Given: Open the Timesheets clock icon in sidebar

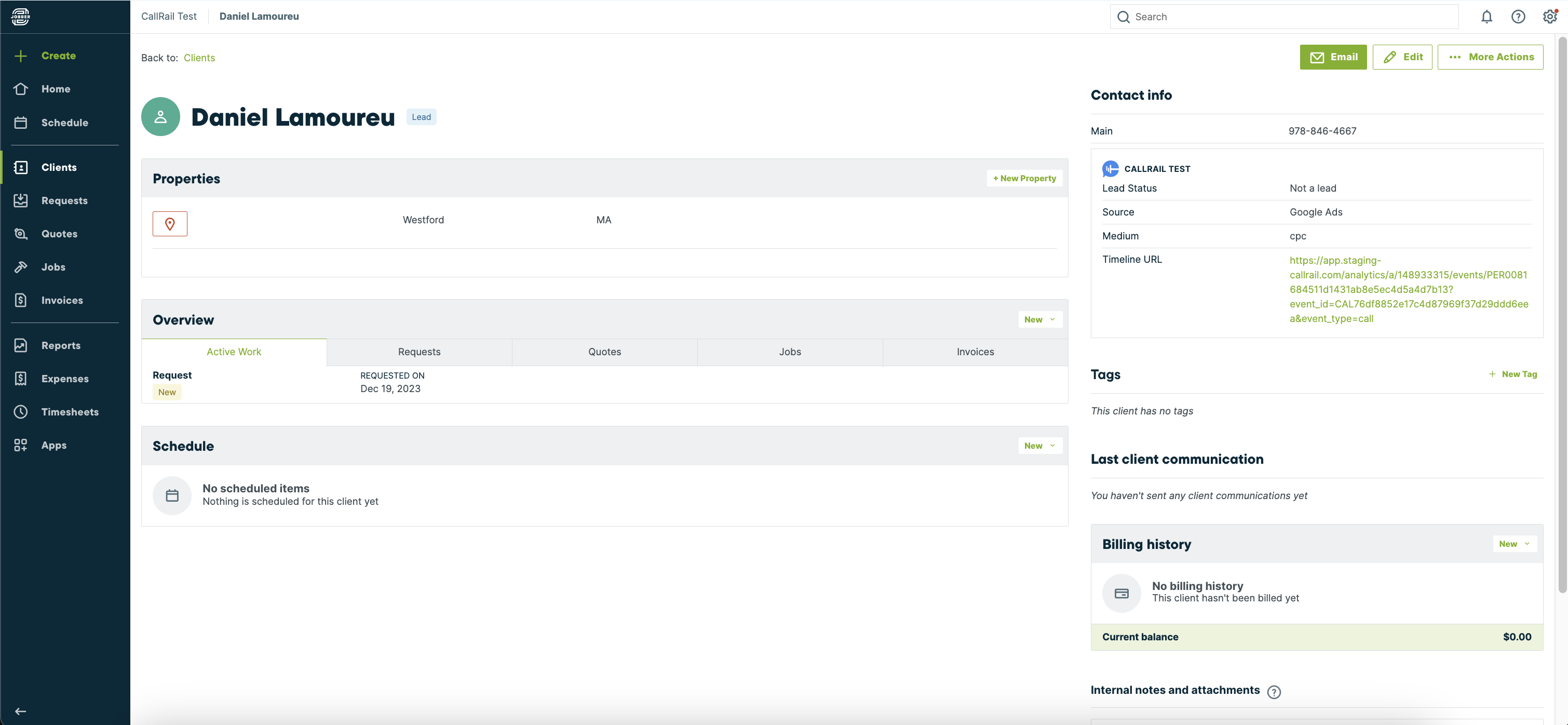Looking at the screenshot, I should pyautogui.click(x=21, y=412).
